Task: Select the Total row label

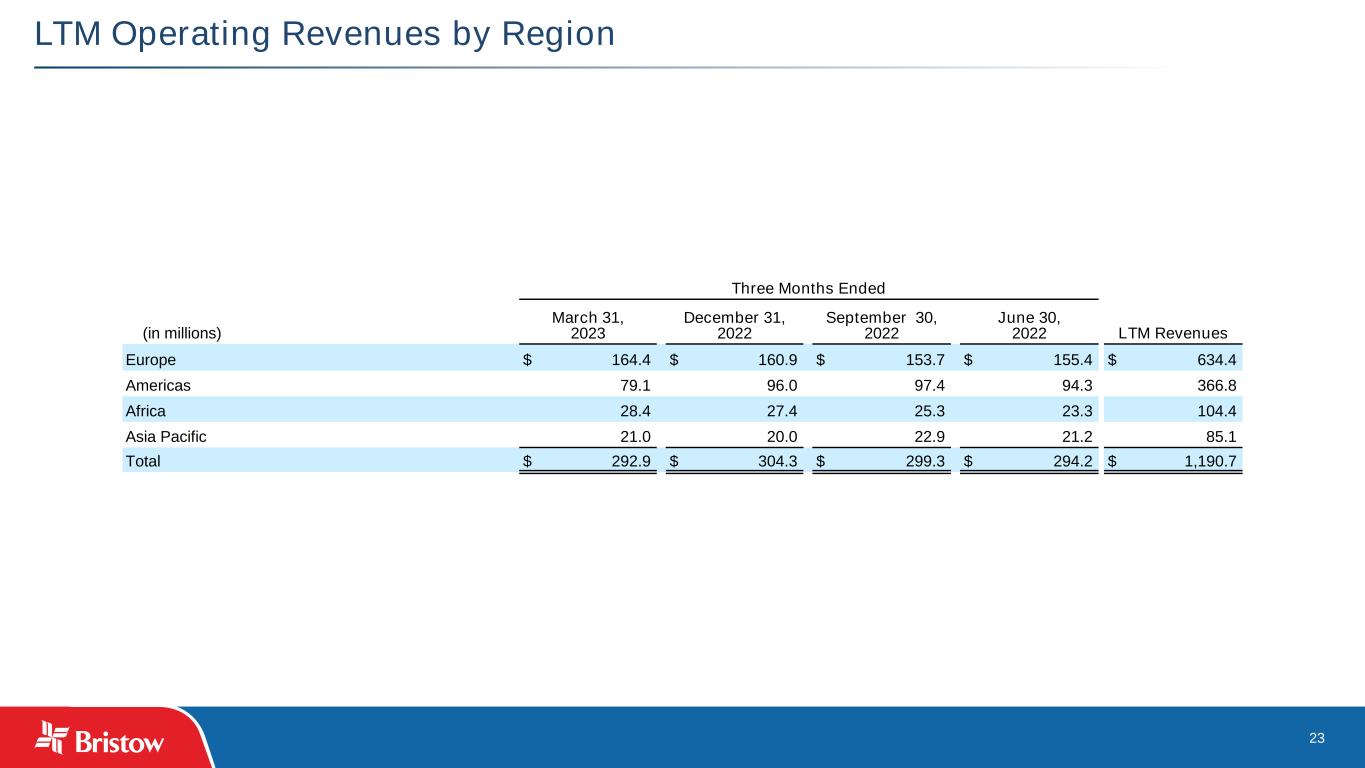Action: tap(143, 461)
